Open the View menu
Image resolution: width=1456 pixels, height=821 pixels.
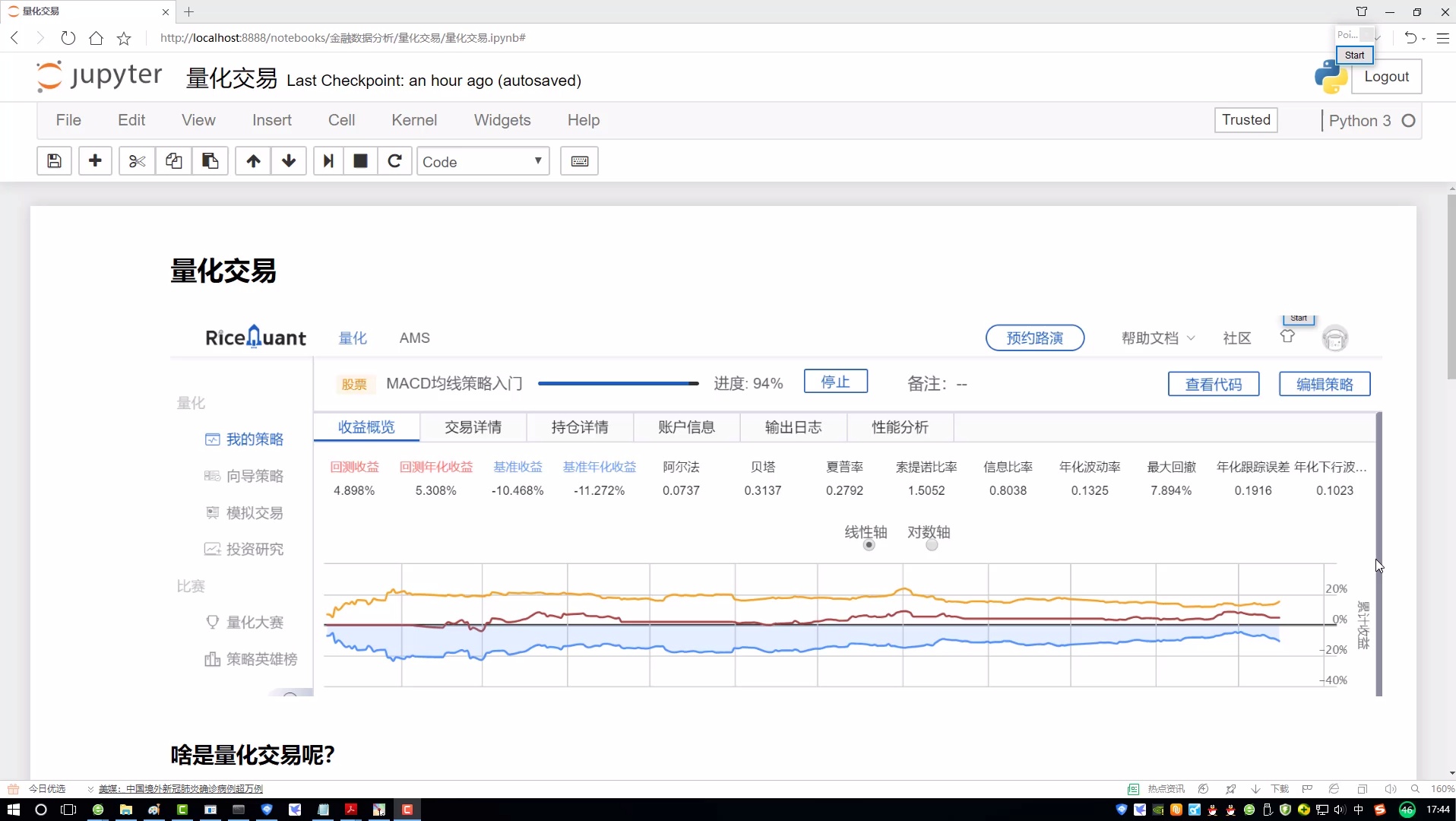coord(198,120)
